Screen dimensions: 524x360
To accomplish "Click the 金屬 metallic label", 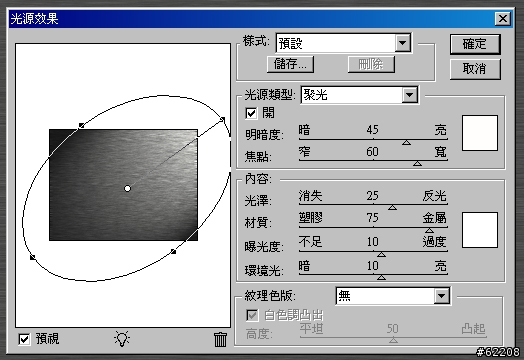I will [434, 218].
